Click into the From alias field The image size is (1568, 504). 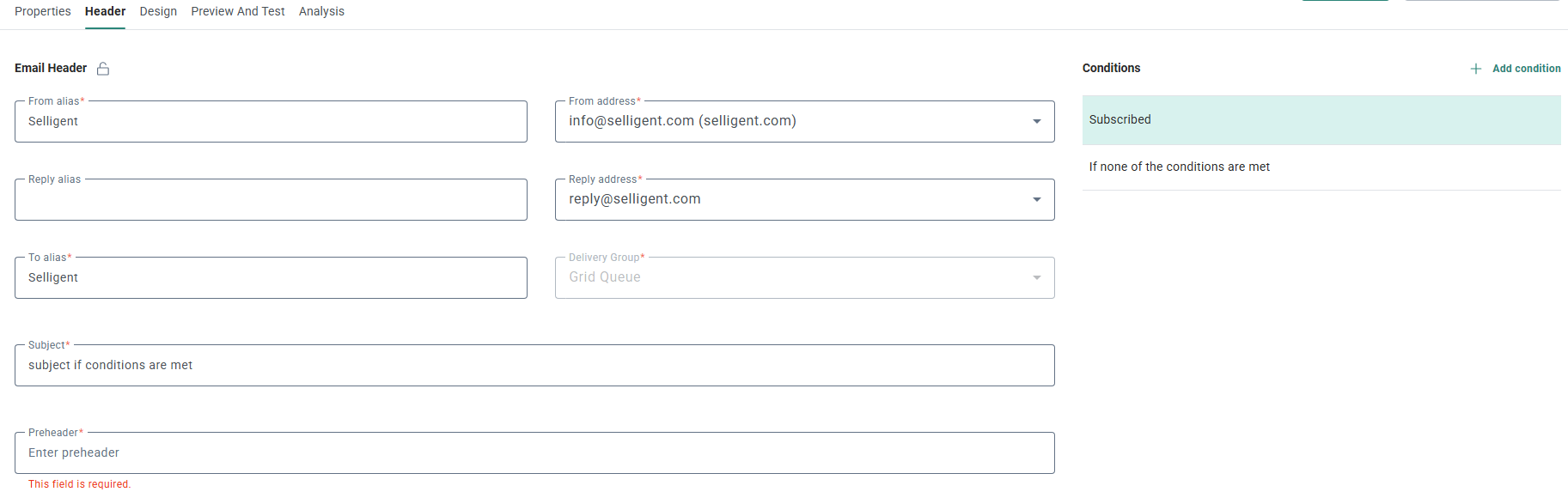271,122
